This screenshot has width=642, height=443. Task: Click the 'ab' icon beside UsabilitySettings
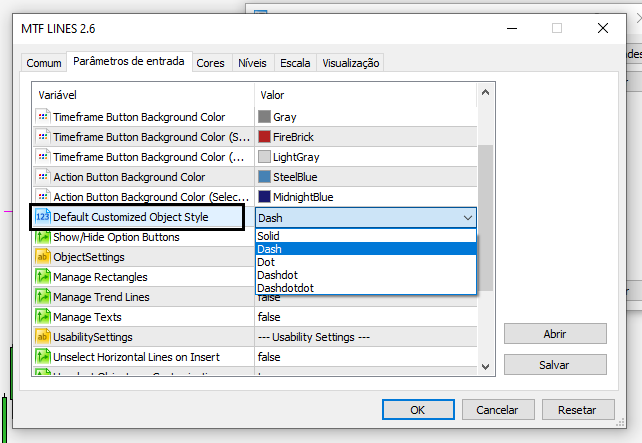point(42,337)
